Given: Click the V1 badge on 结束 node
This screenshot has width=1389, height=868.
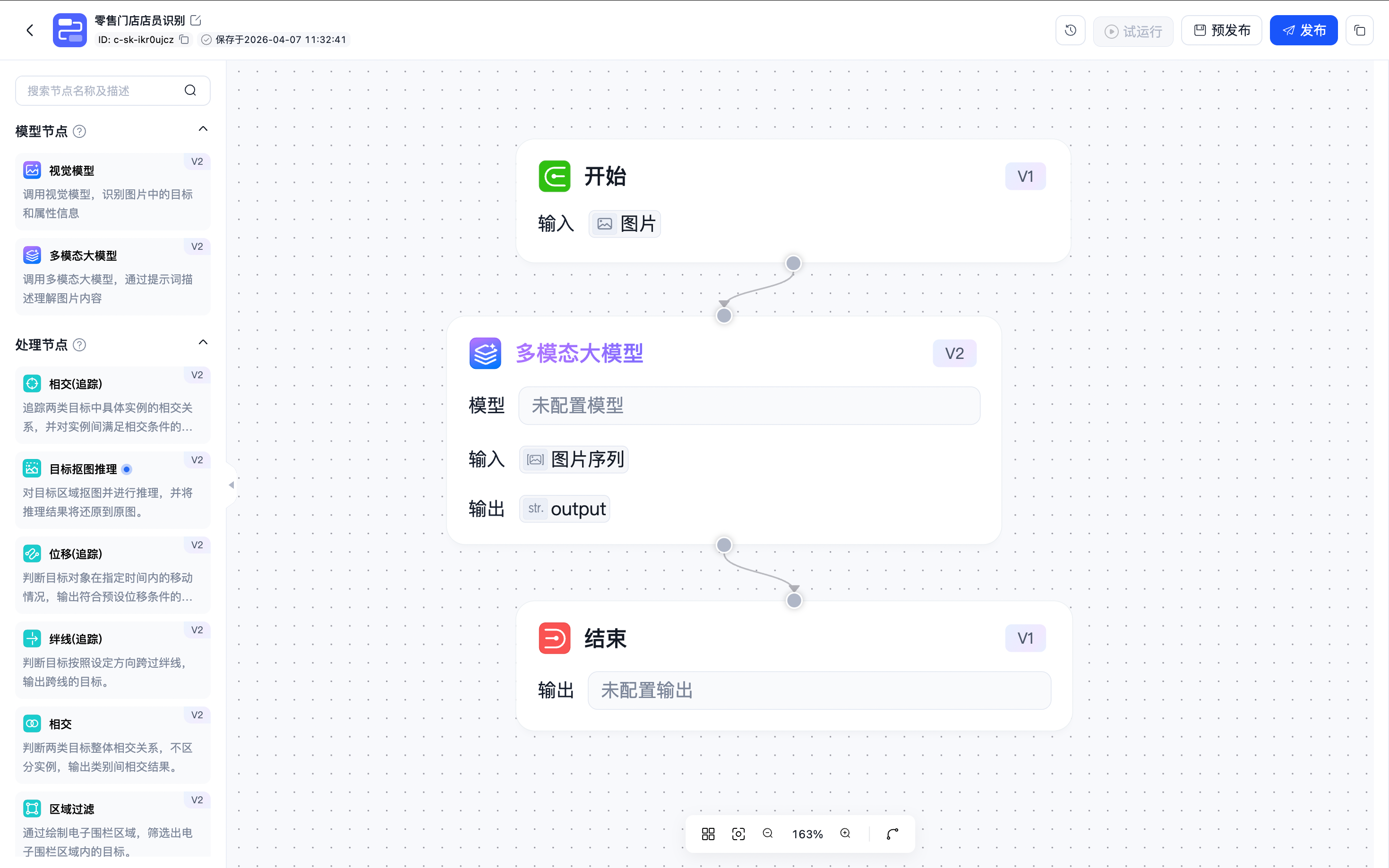Looking at the screenshot, I should click(x=1025, y=638).
